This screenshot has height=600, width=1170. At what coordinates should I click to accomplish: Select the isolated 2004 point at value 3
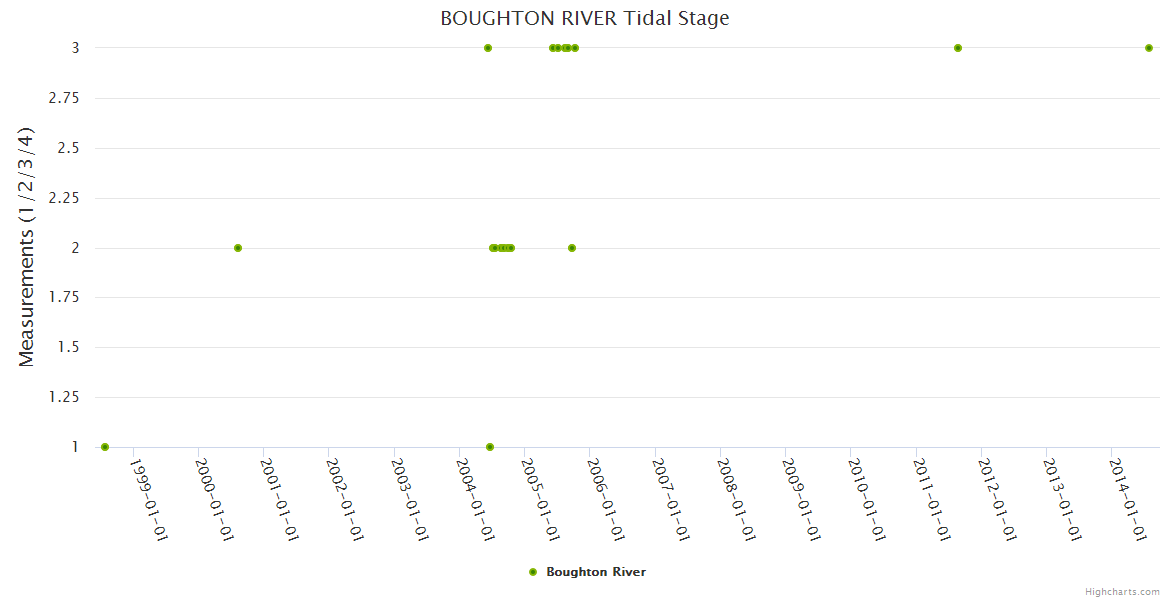488,48
